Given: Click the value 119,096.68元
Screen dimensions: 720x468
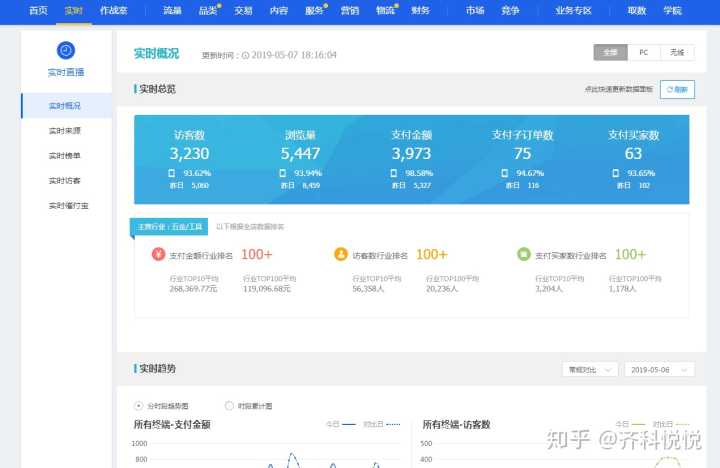Looking at the screenshot, I should [x=267, y=289].
